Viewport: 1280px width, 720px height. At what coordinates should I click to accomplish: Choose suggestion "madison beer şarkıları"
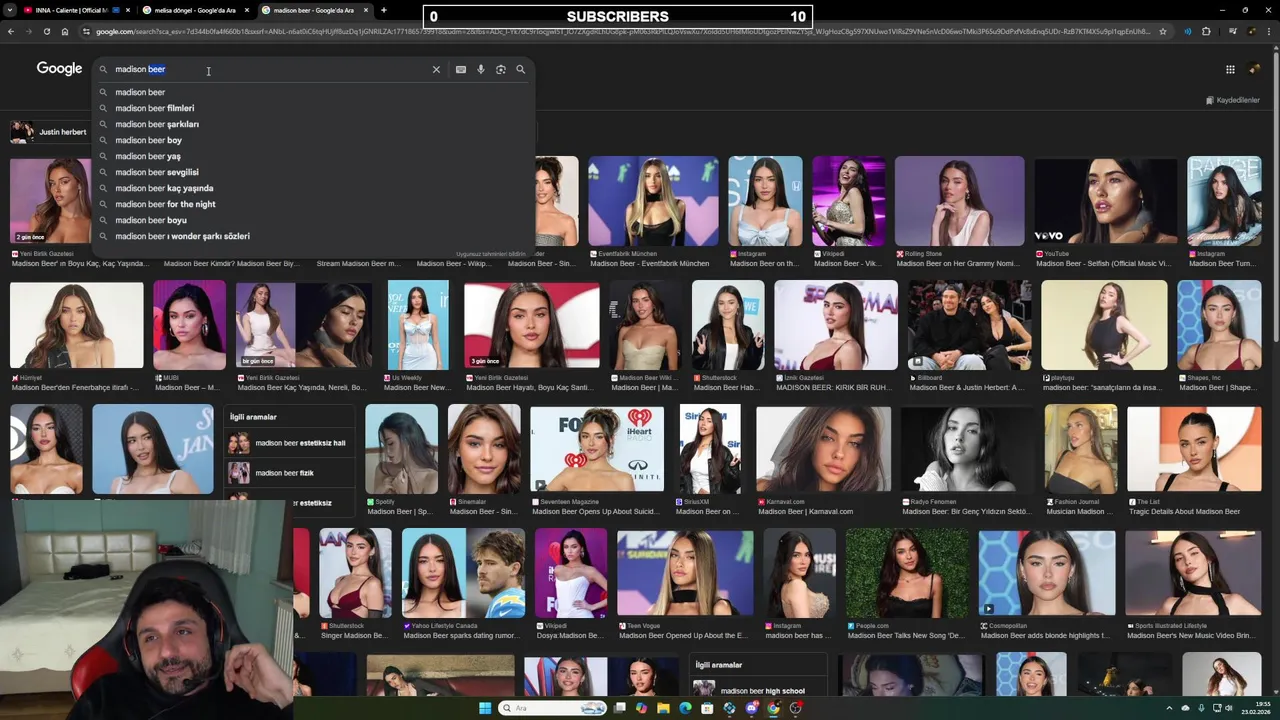[x=314, y=124]
